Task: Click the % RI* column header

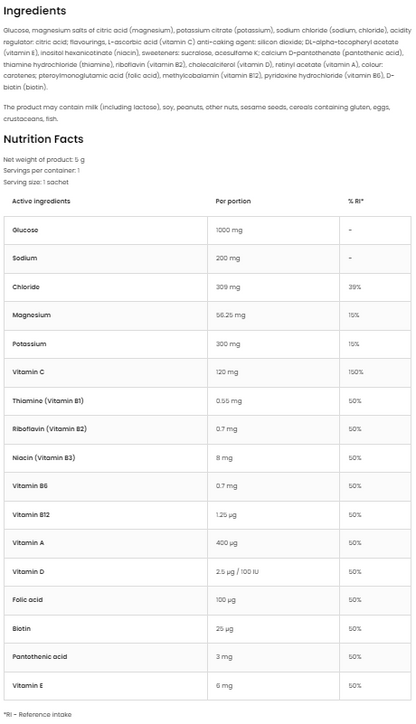Action: pyautogui.click(x=356, y=201)
